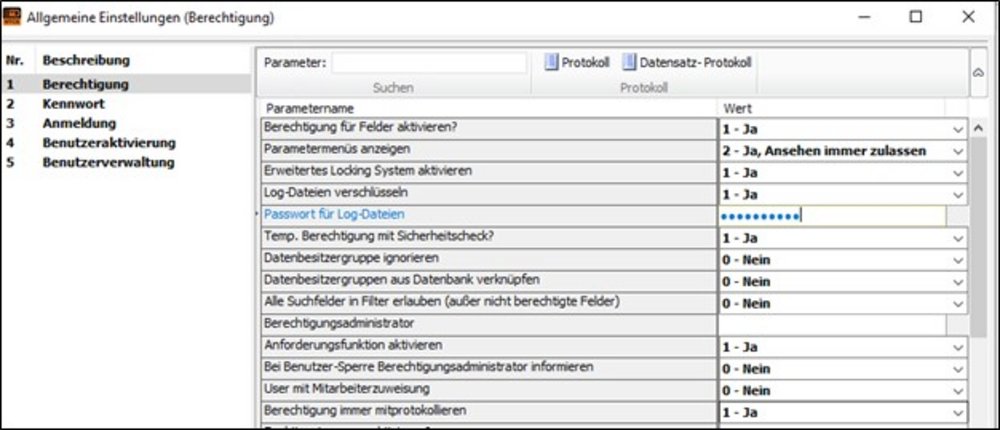Click the Datensatz-Protokoll icon button

(x=687, y=62)
